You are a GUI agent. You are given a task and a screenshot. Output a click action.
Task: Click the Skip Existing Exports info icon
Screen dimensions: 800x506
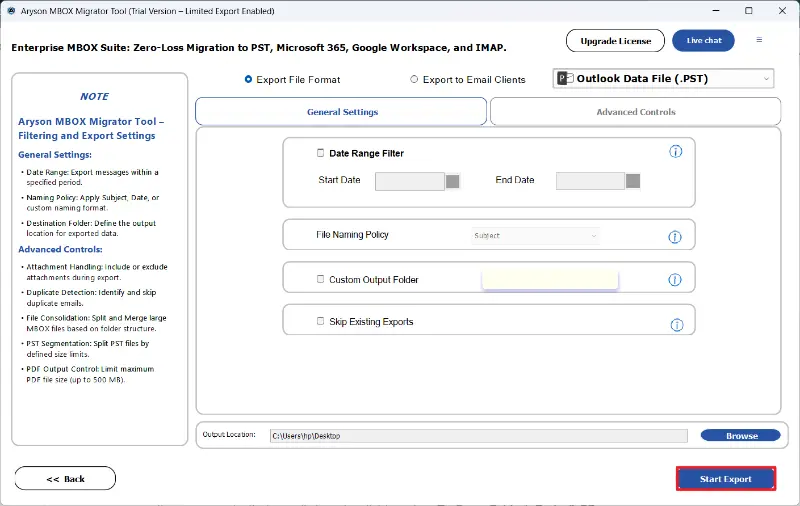[x=677, y=325]
